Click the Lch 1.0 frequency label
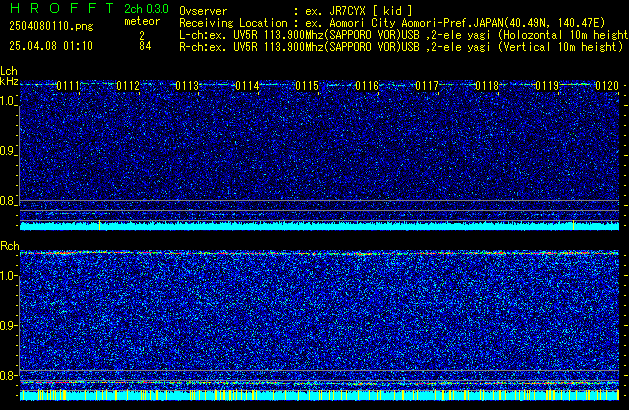Viewport: 629px width, 410px height. (8, 101)
